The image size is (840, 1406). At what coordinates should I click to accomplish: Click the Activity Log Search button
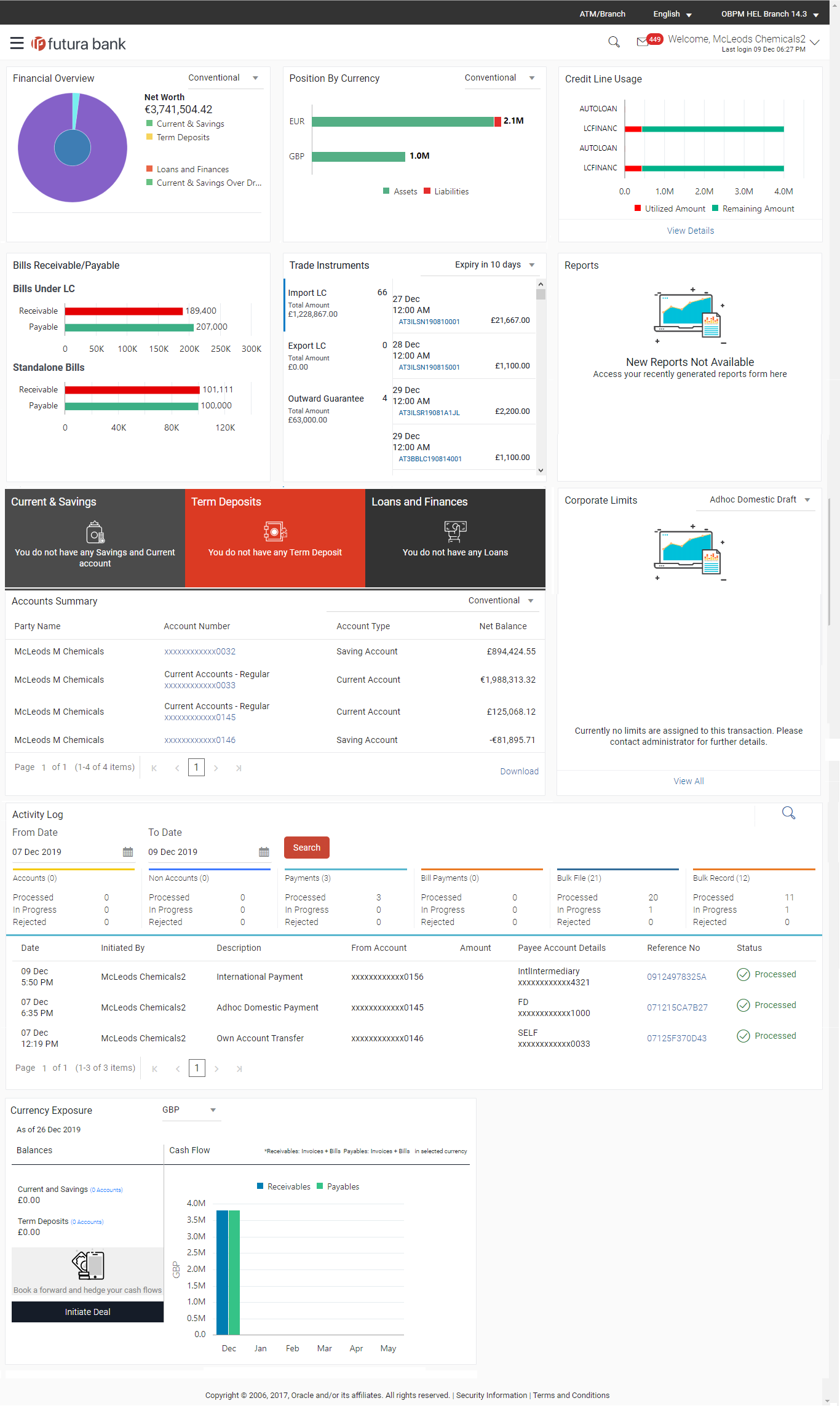307,848
